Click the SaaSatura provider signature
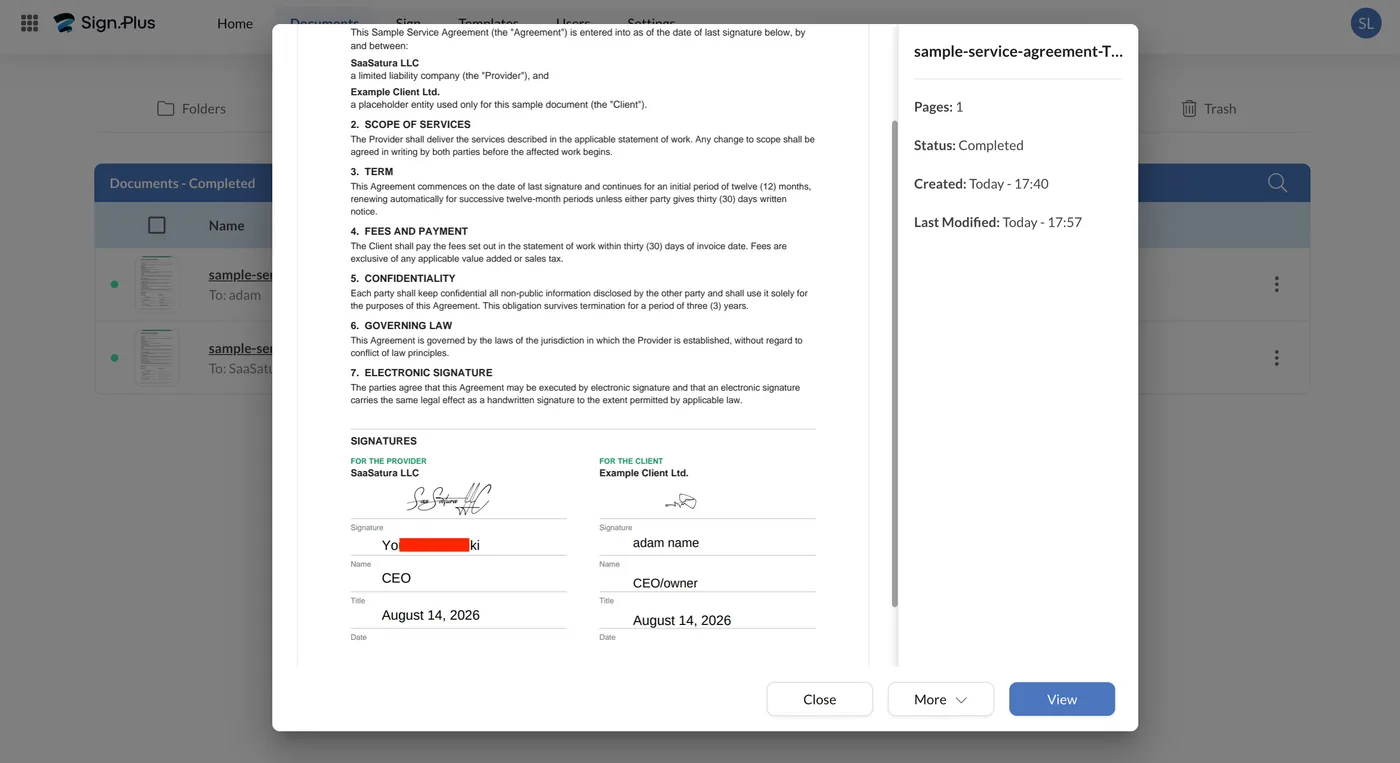Screen dimensions: 1400x763 [449, 498]
